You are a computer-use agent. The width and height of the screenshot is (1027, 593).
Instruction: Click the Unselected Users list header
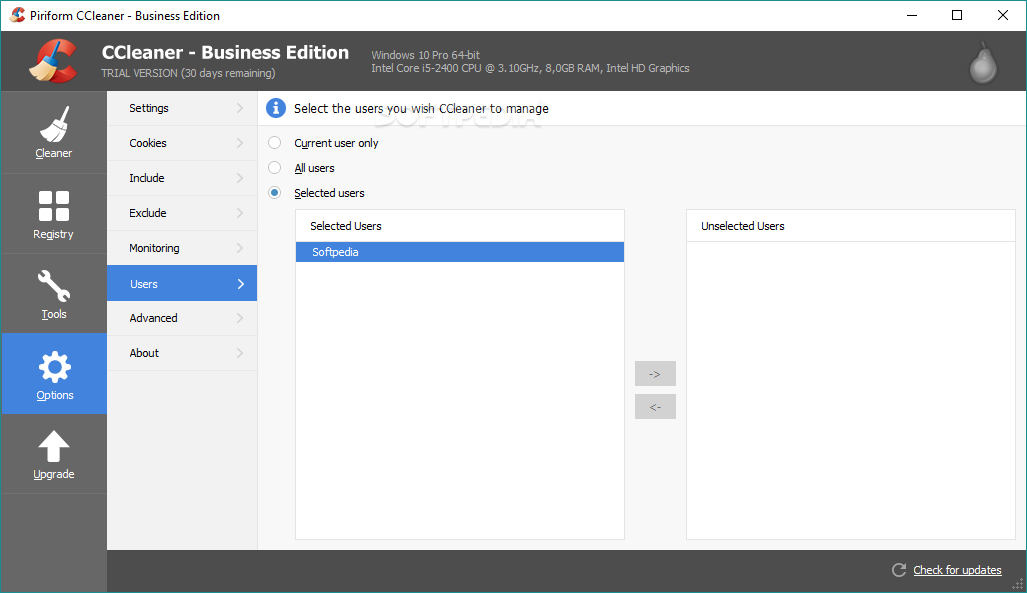pos(851,226)
